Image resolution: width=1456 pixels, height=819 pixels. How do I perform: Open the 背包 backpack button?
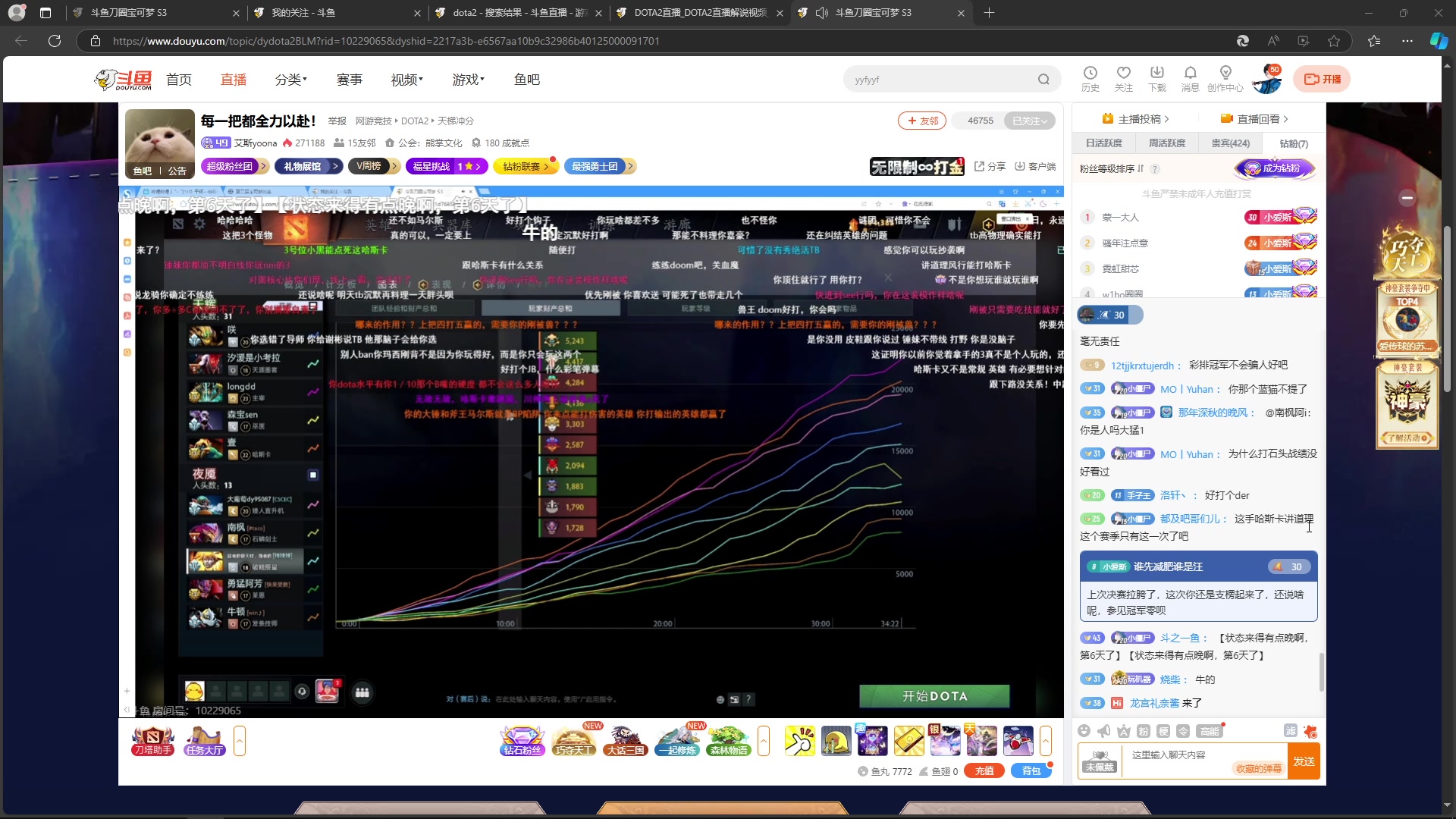[1031, 771]
